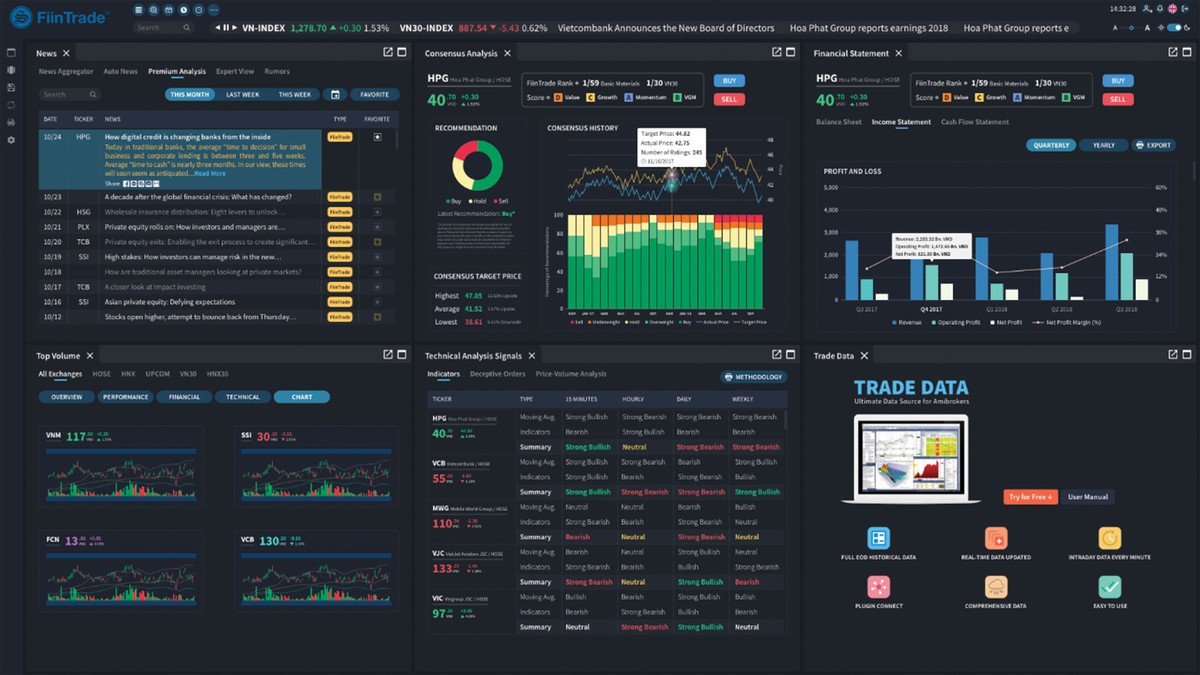Click Read More link in HPG article
1200x675 pixels.
click(209, 174)
